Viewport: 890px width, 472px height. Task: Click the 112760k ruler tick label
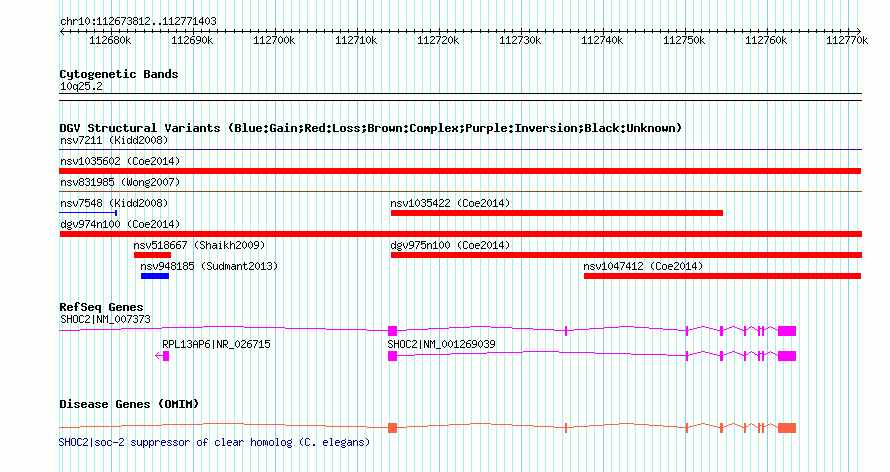[766, 40]
